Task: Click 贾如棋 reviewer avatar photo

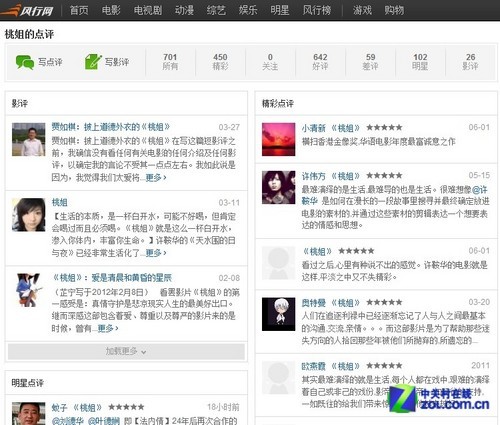Action: click(x=28, y=139)
